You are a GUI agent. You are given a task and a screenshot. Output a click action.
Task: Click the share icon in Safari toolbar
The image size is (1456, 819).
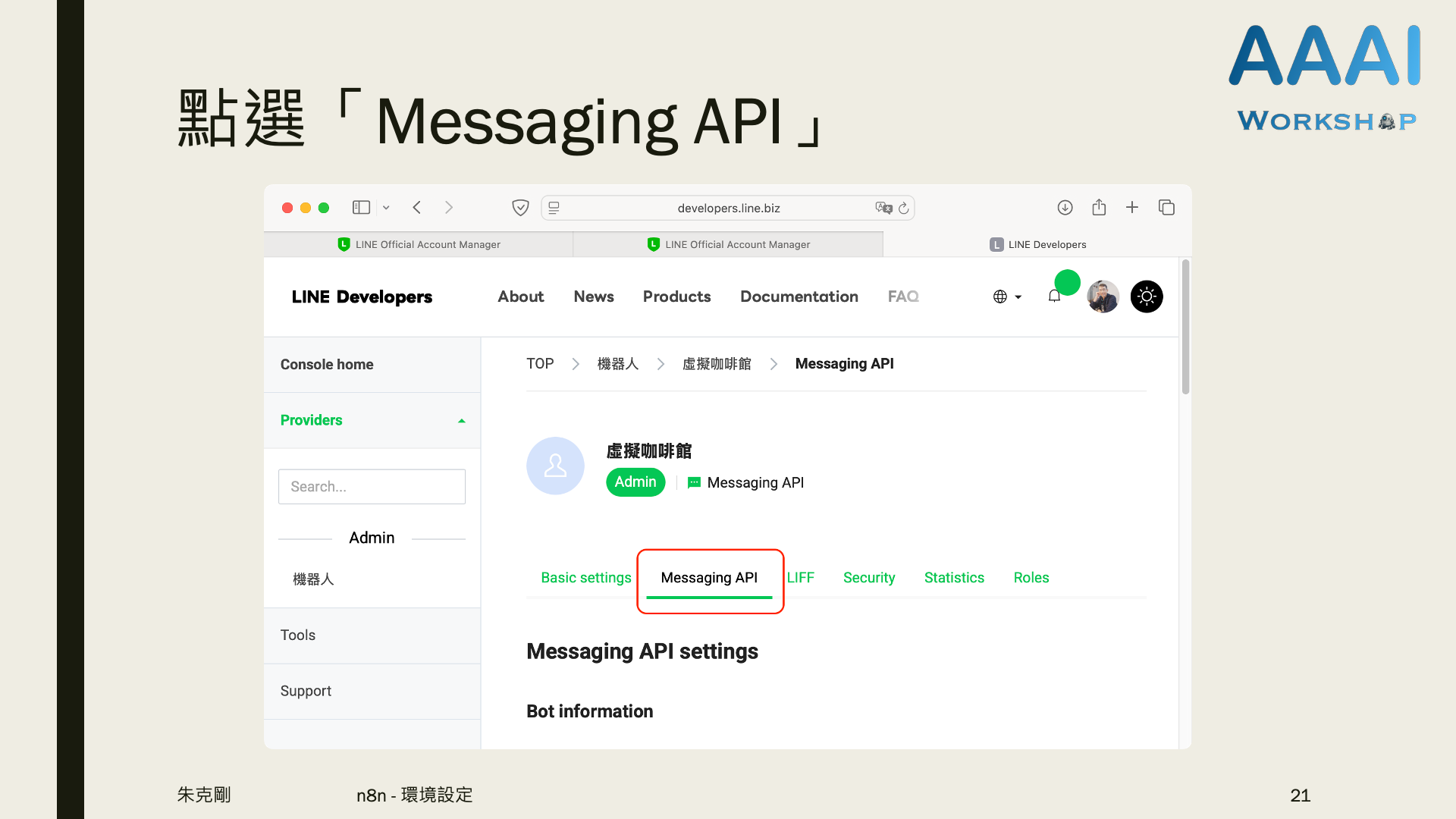(x=1099, y=207)
